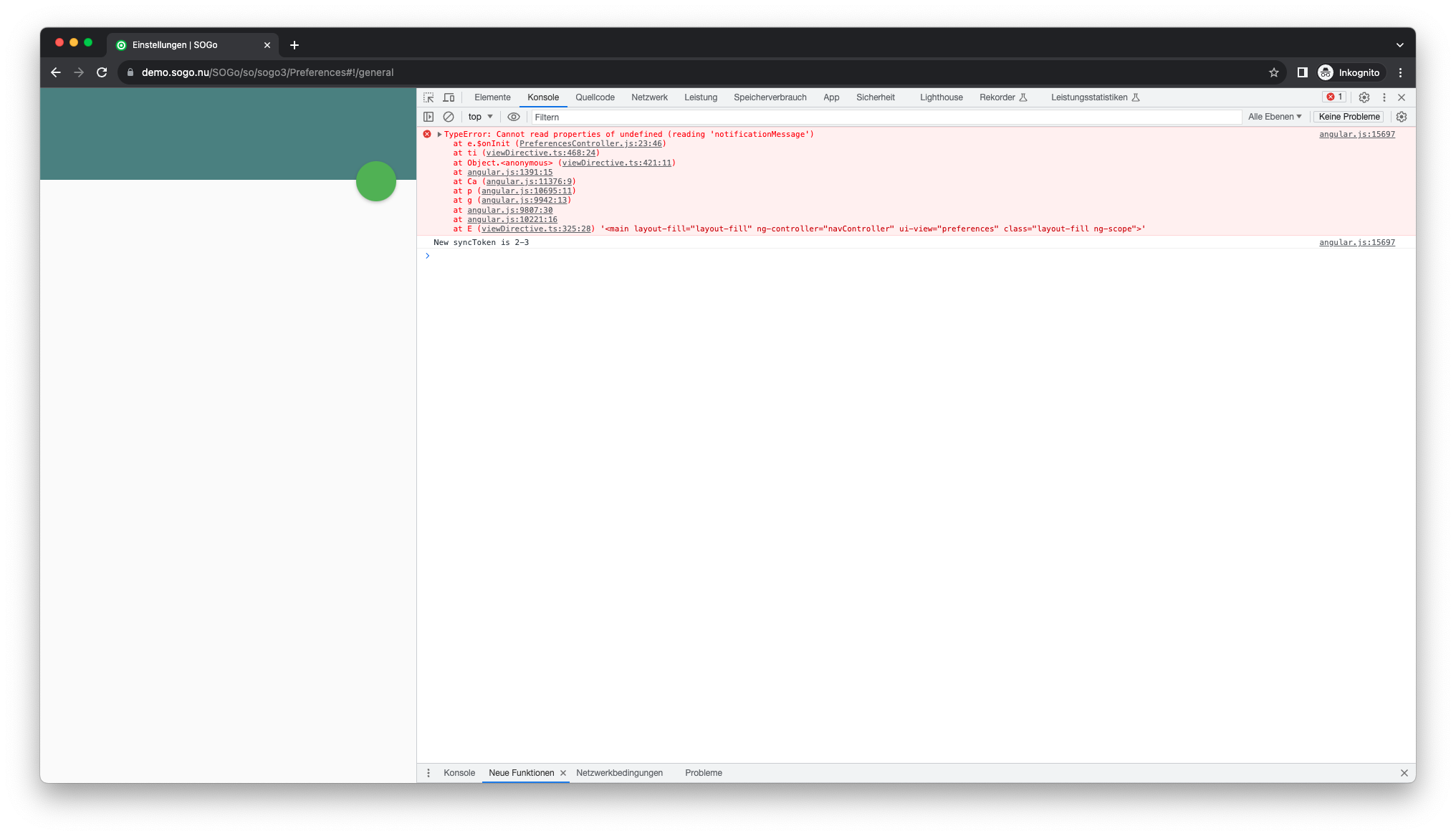Open the DevTools three-dot customize menu
Screen dimensions: 1456x836
pos(1384,97)
